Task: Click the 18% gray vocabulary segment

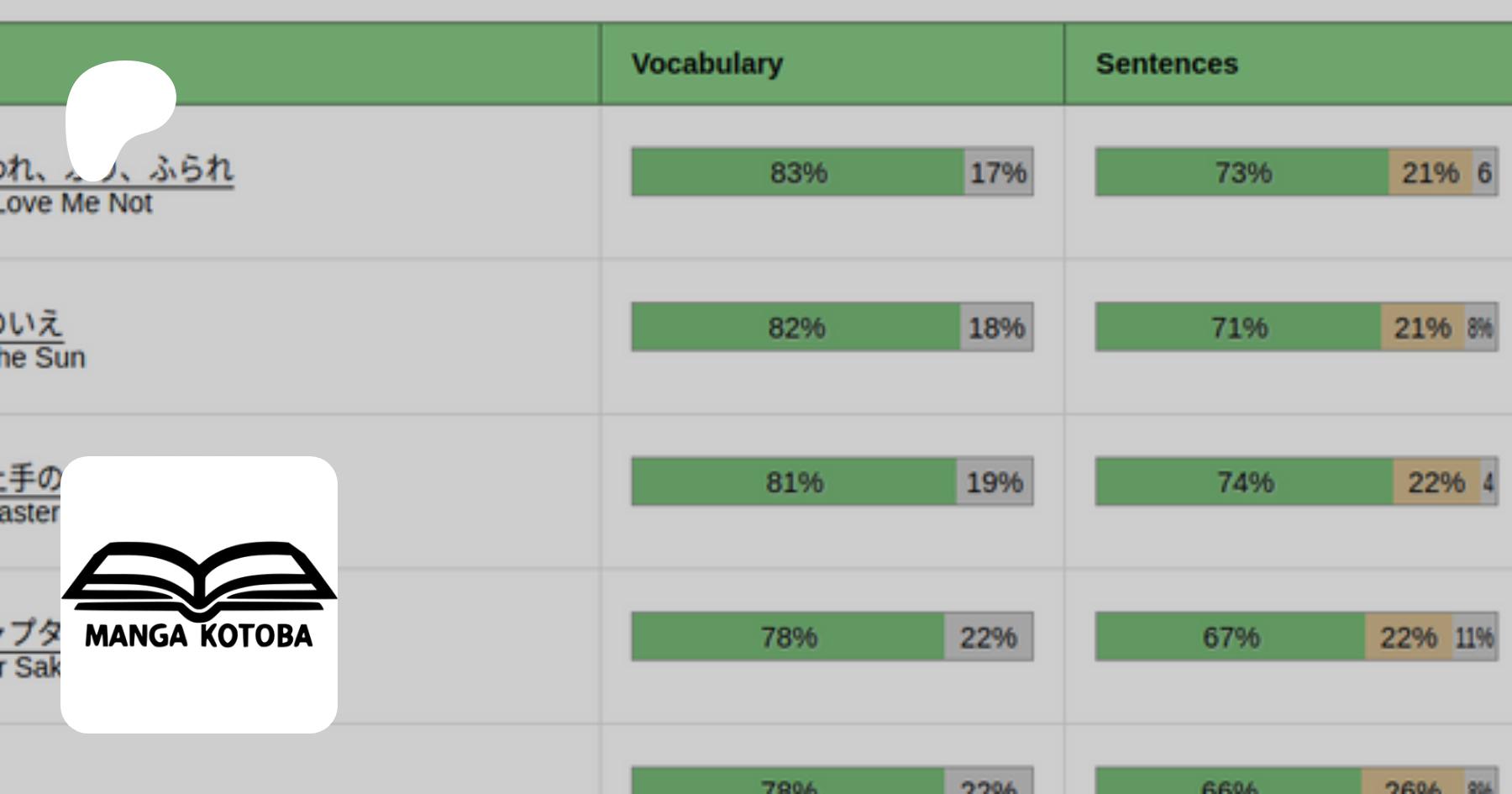Action: (996, 327)
